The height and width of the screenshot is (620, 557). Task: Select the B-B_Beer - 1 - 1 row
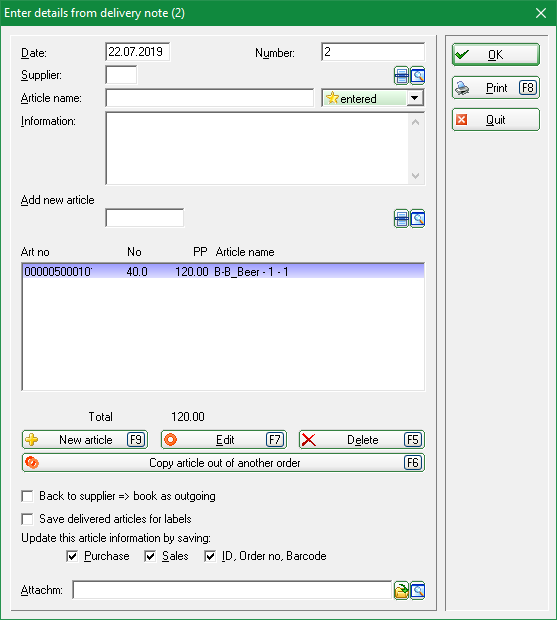coord(223,272)
